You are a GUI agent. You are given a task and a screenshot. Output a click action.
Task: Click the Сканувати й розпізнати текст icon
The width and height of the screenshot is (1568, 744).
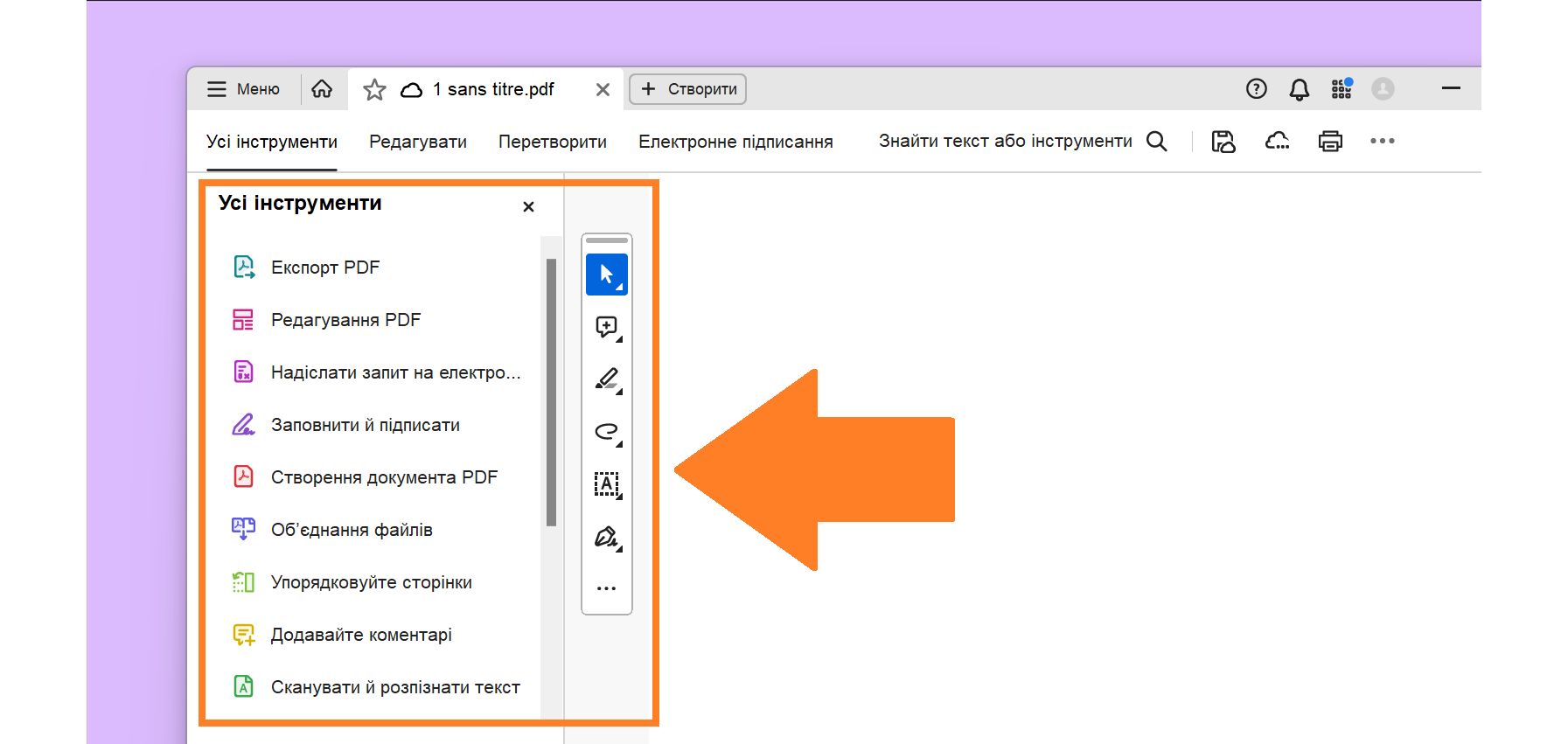(243, 686)
